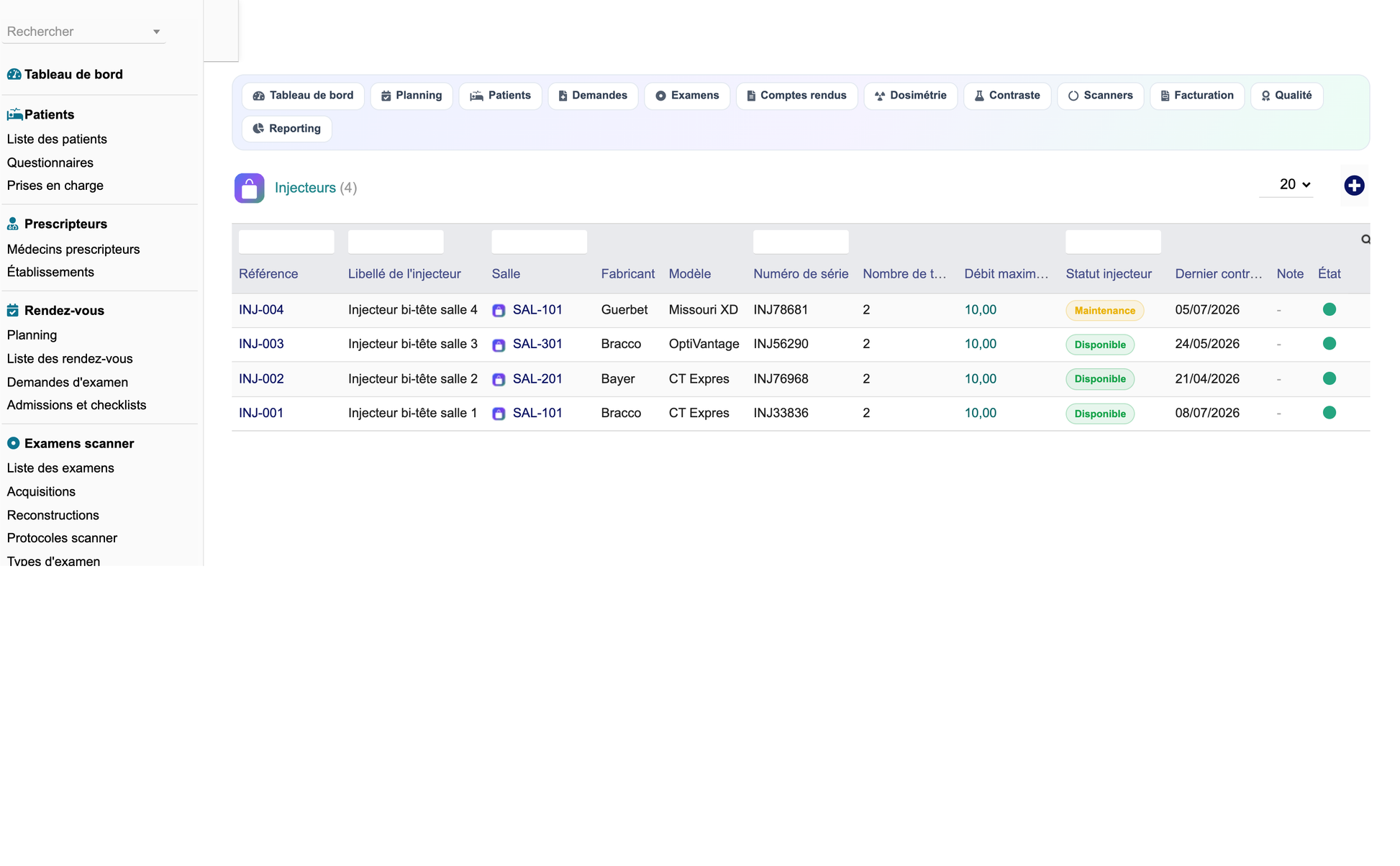1400x866 pixels.
Task: Open injector INJ-004 reference link
Action: point(261,310)
